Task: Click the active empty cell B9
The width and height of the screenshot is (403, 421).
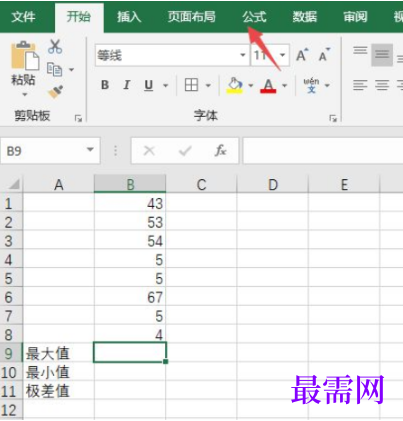Action: [130, 352]
